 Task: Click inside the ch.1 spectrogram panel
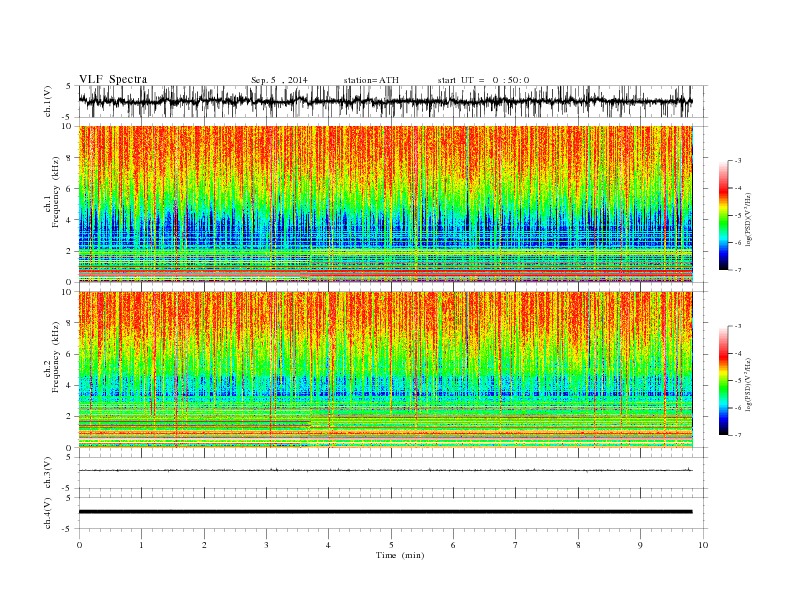(x=385, y=204)
